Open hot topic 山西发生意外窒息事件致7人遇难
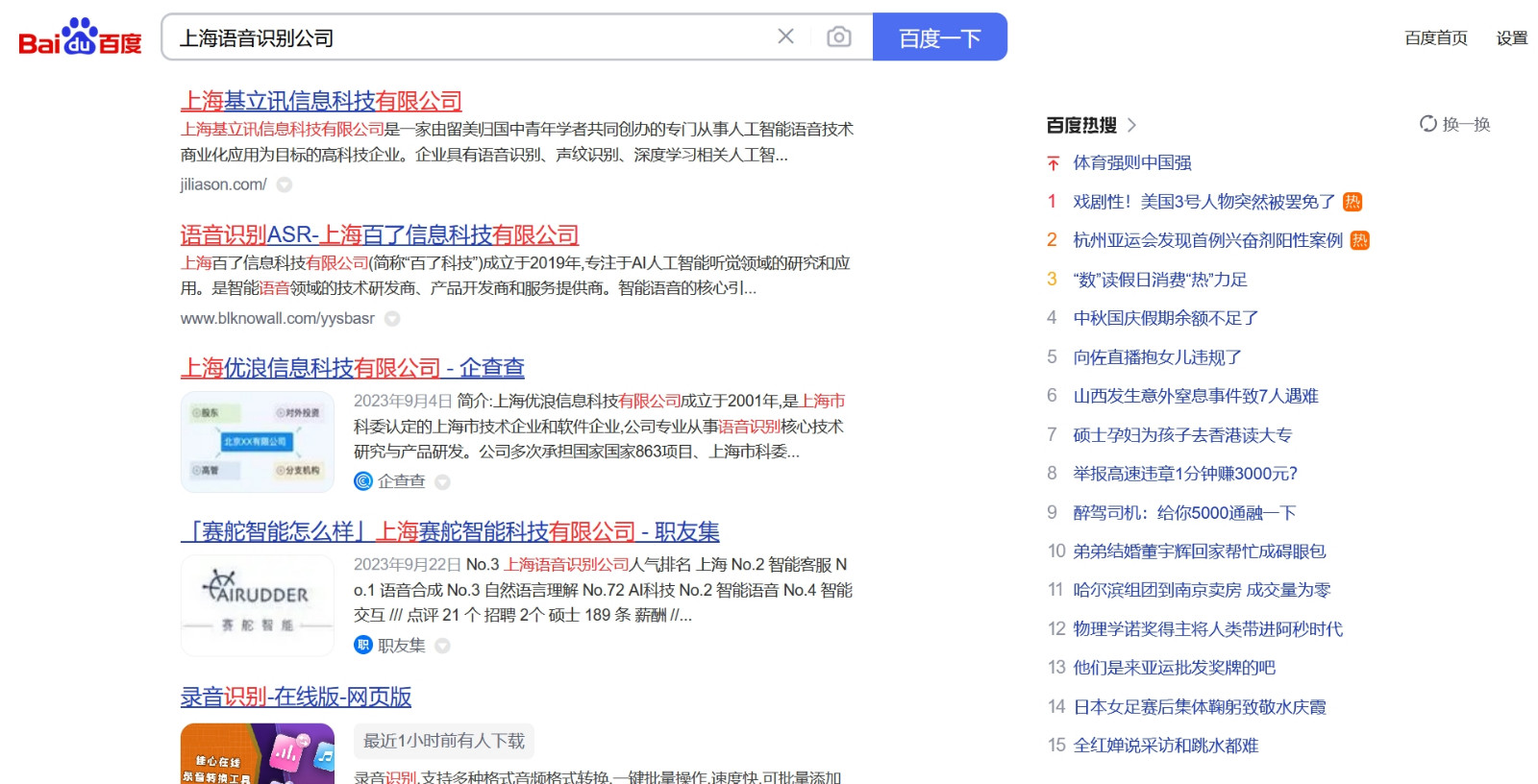This screenshot has height=784, width=1538. [x=1196, y=396]
